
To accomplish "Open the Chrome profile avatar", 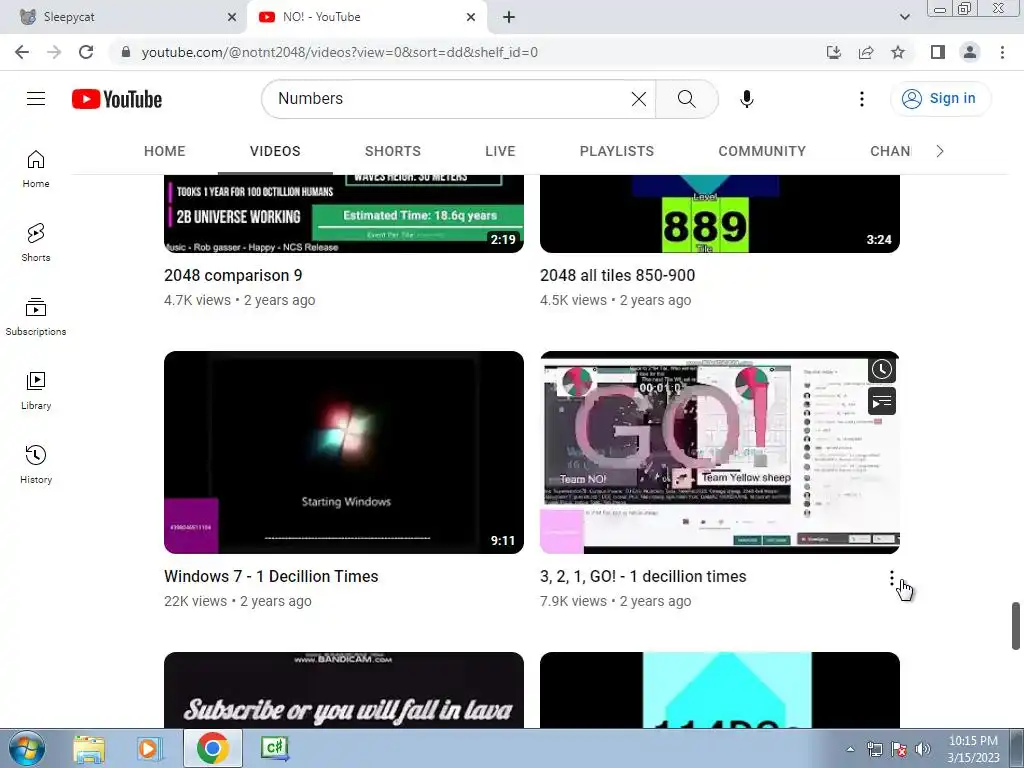I will pos(970,52).
